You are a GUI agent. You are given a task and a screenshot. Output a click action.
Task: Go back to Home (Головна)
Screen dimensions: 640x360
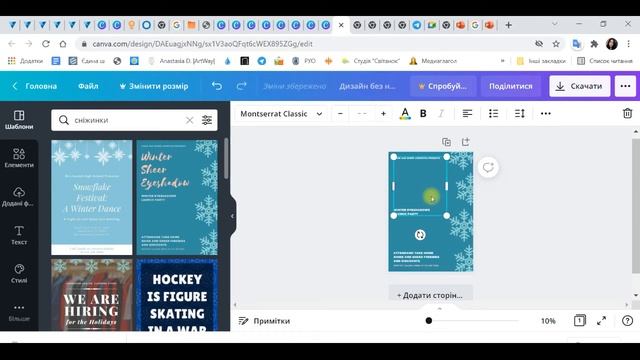point(34,86)
